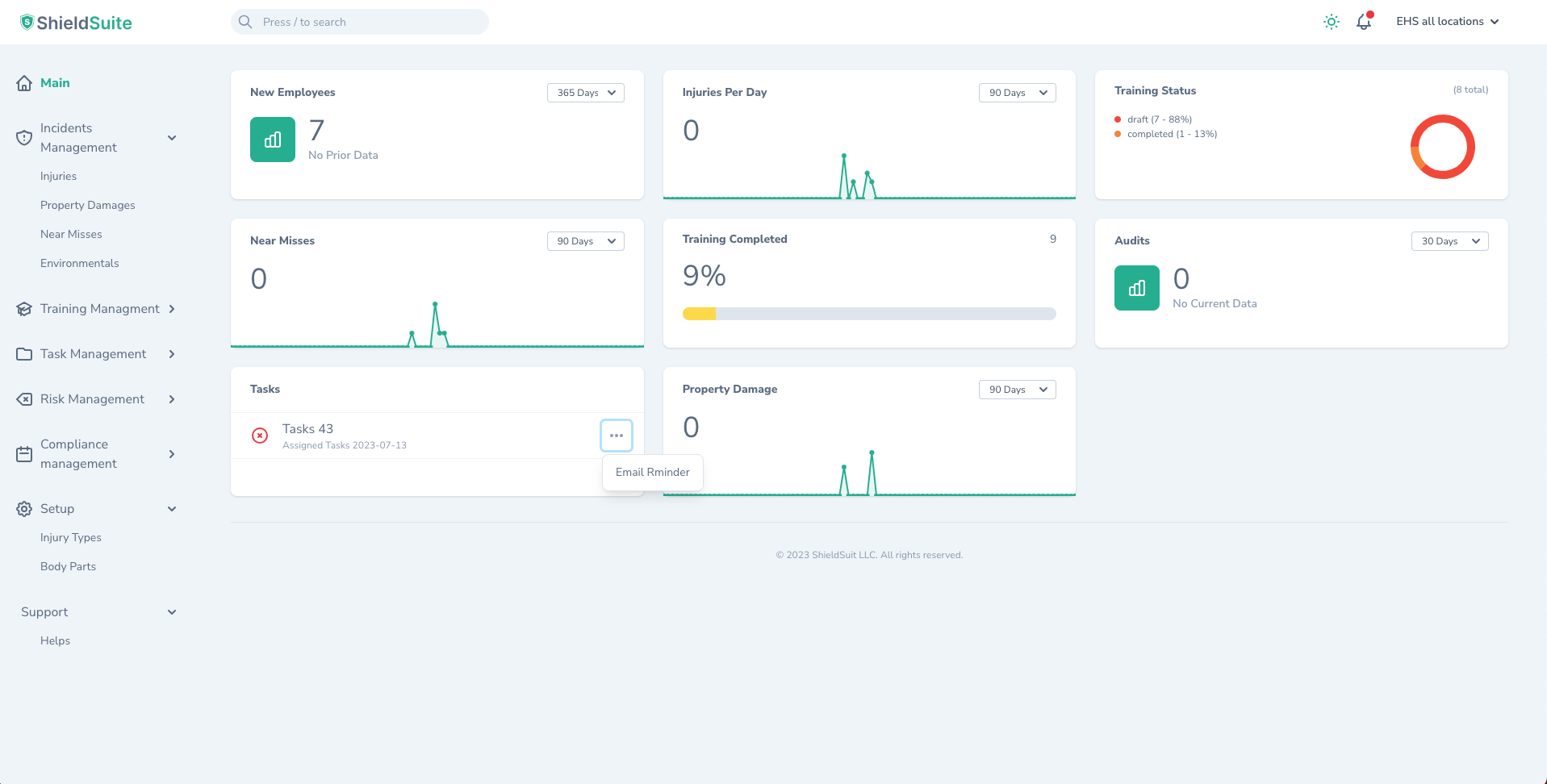Open the New Employees 365 Days dropdown

click(x=585, y=93)
